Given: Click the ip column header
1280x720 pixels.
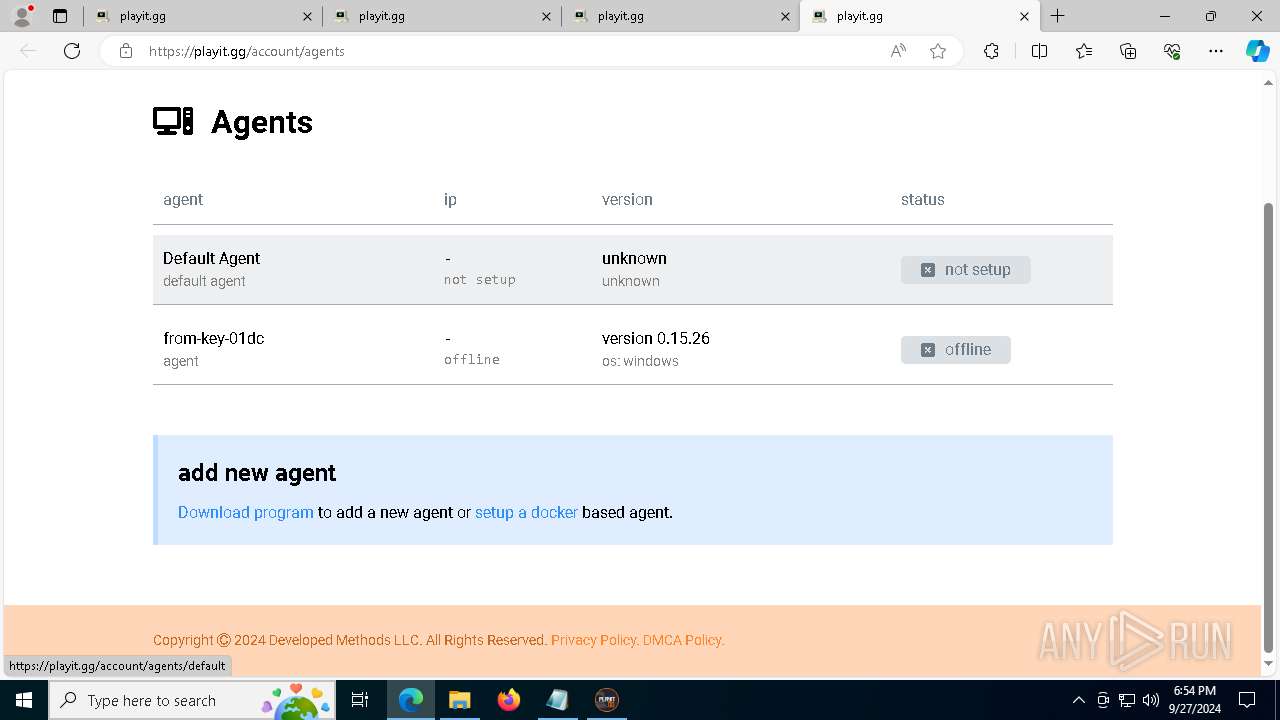Looking at the screenshot, I should [450, 200].
